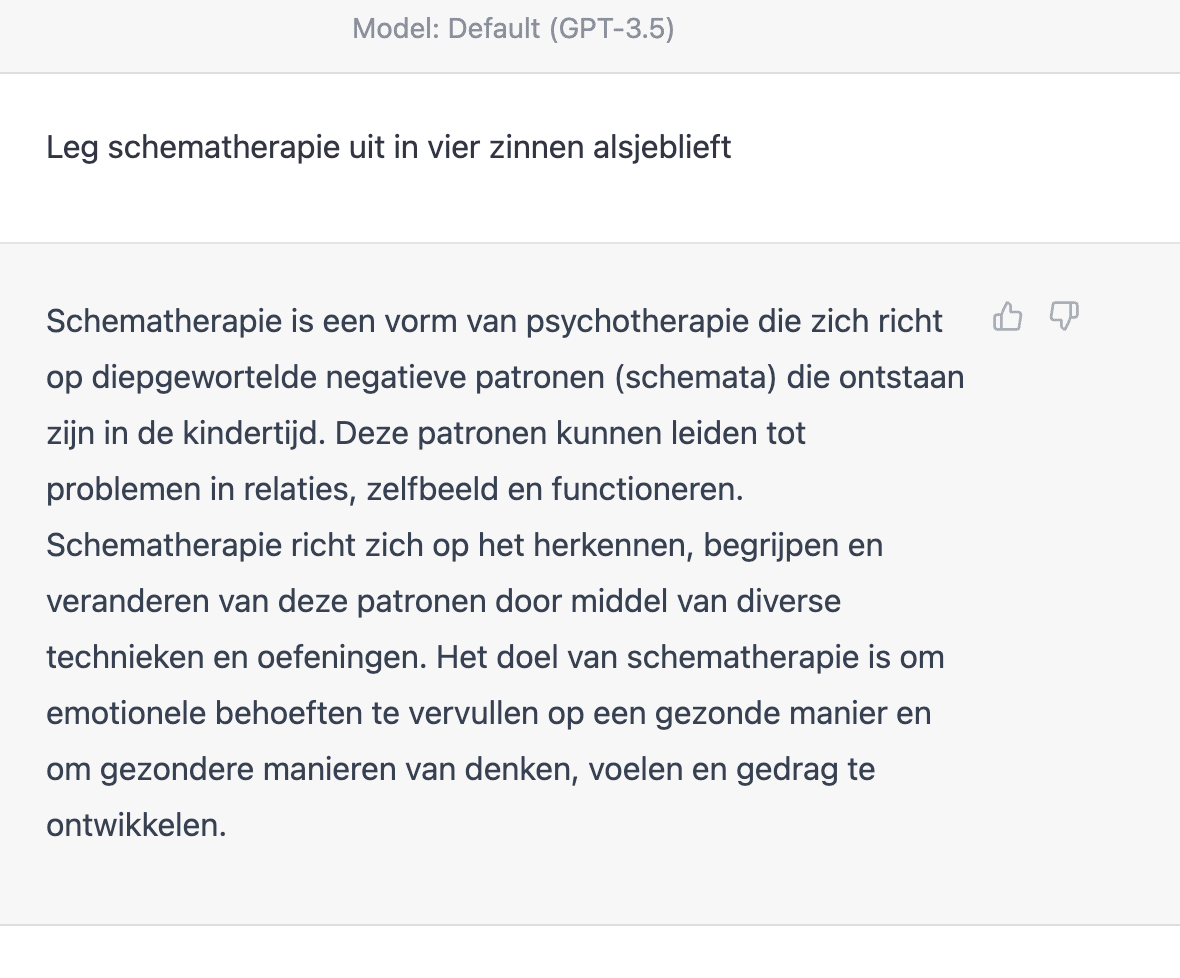Click the words 'emotionele behoeften' in the answer
The width and height of the screenshot is (1180, 978).
pos(204,713)
